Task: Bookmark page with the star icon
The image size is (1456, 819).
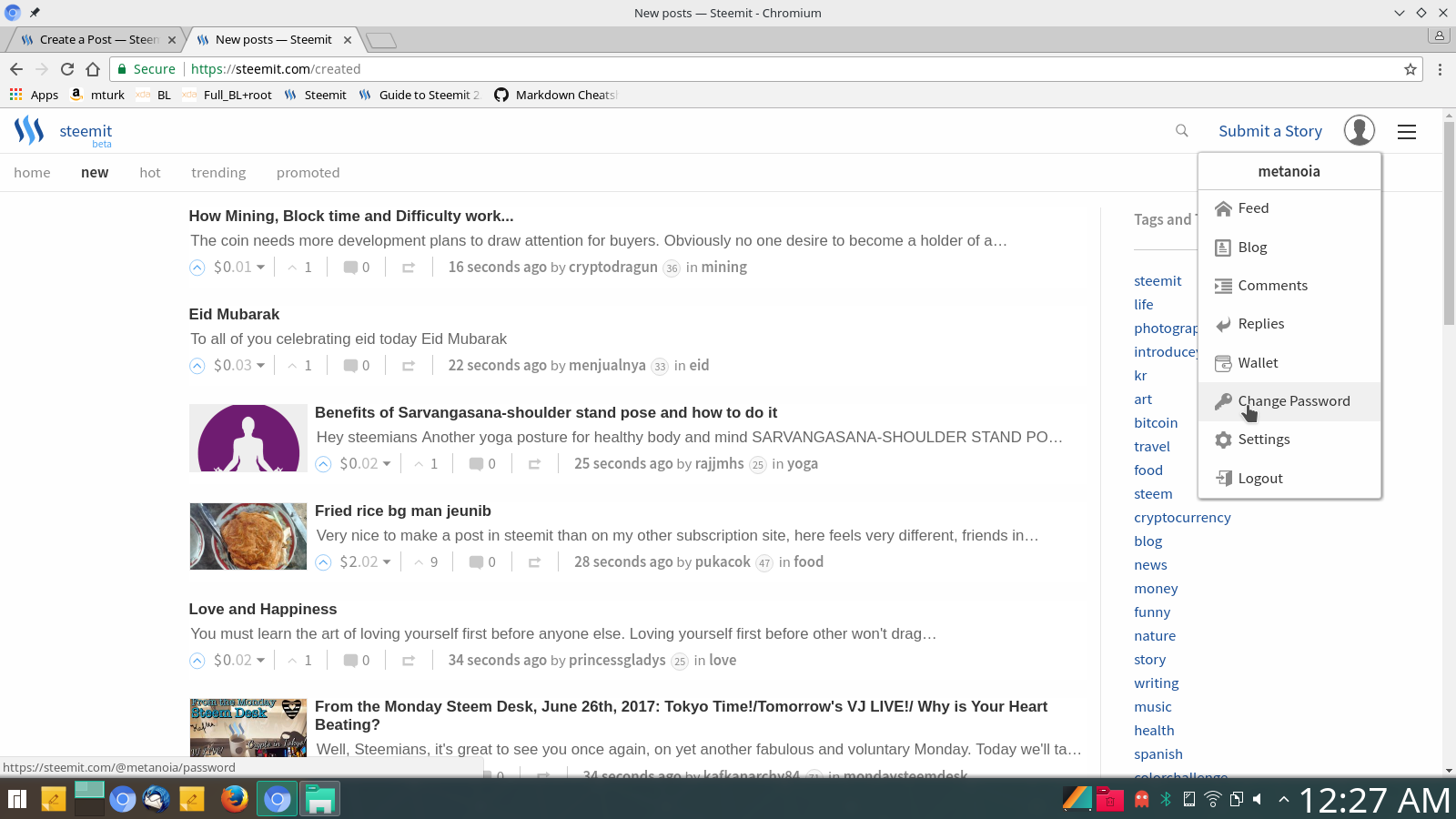Action: pyautogui.click(x=1410, y=69)
